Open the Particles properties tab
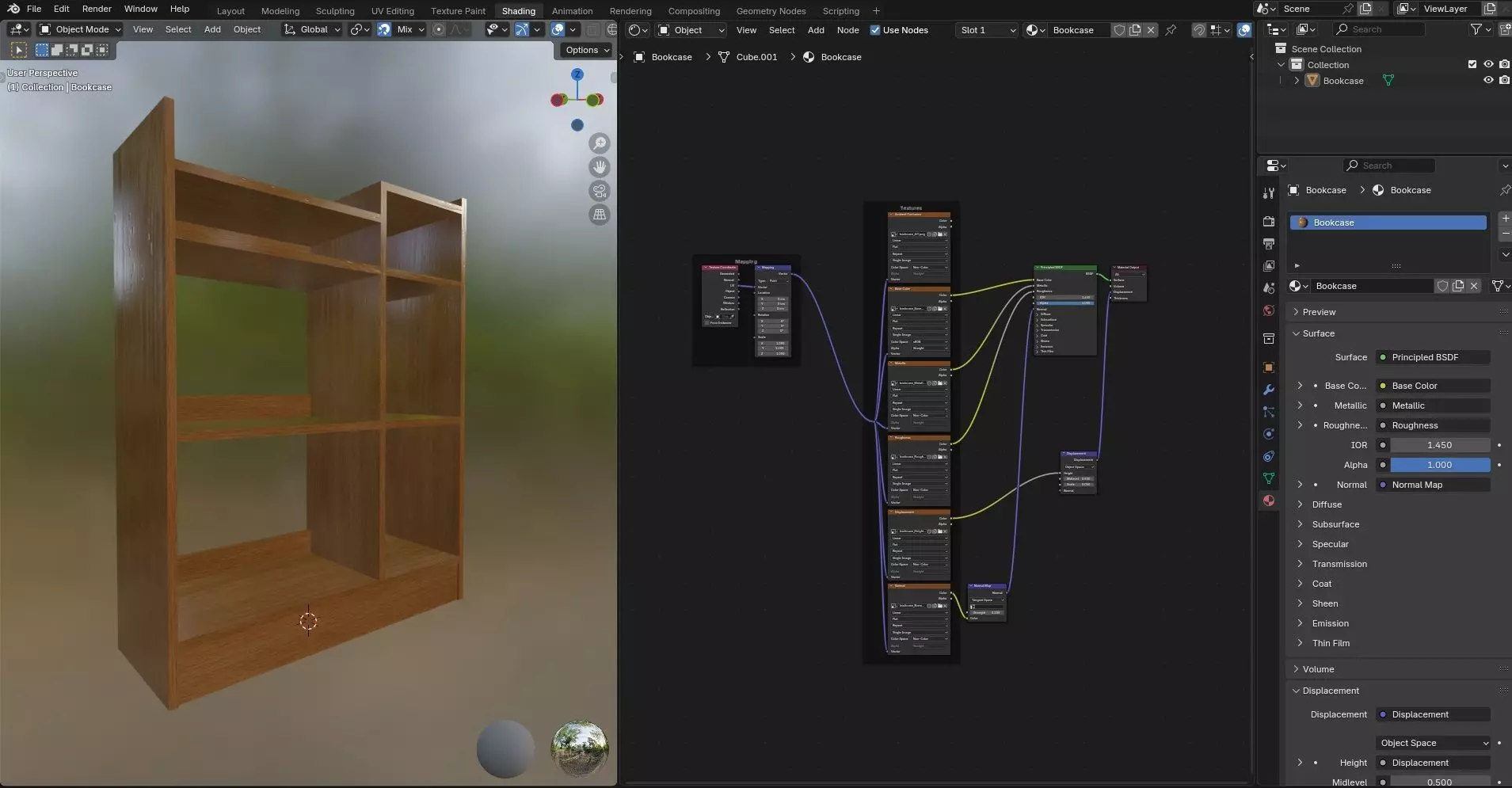1512x788 pixels. pyautogui.click(x=1269, y=412)
